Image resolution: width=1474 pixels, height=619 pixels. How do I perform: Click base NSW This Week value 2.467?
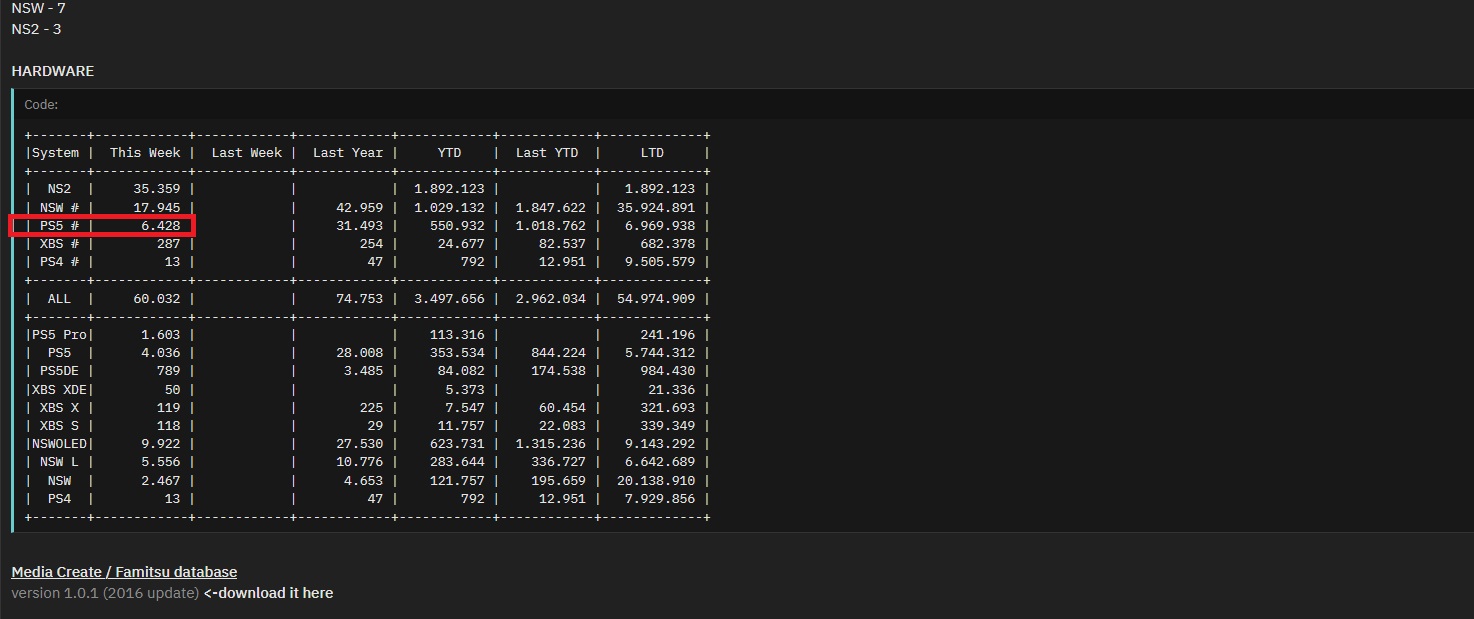tap(161, 481)
